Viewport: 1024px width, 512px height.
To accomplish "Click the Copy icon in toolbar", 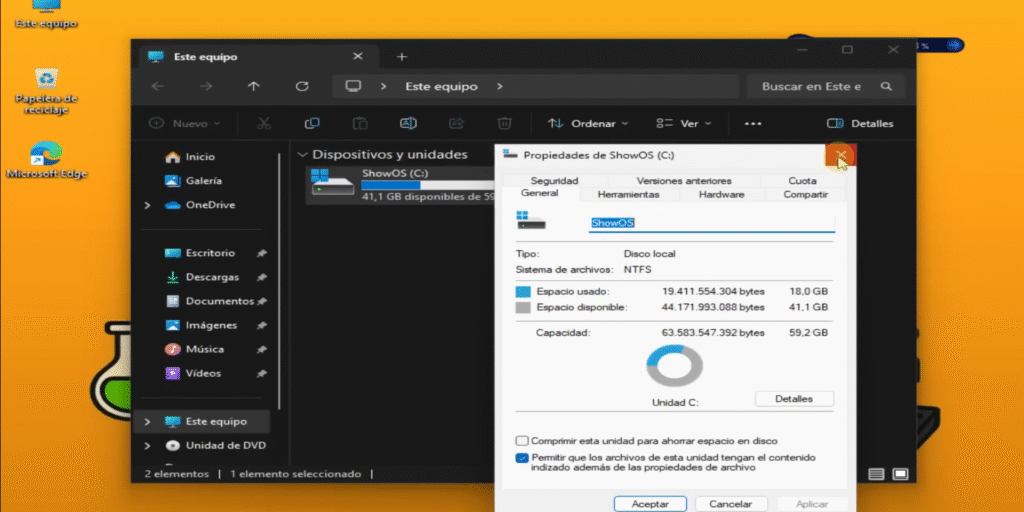I will click(312, 124).
